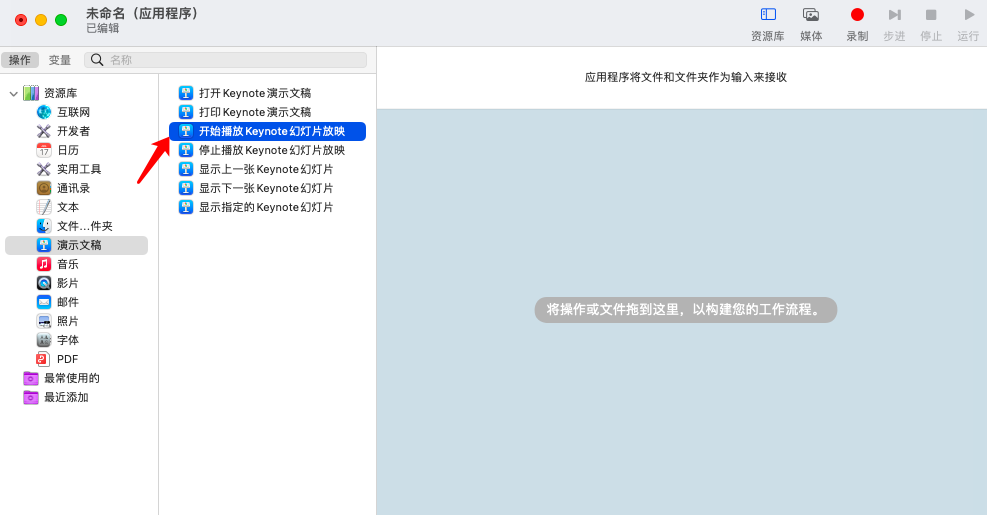Open the 最常使用的 smart folder

click(x=71, y=378)
